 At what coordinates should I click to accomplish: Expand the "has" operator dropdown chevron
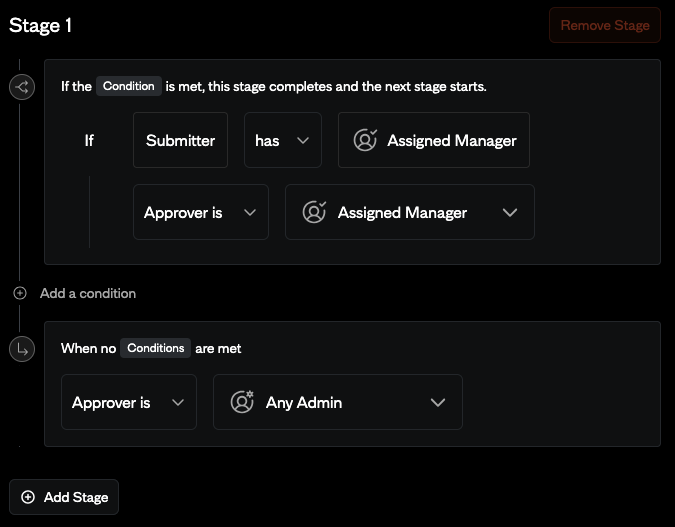(x=302, y=141)
